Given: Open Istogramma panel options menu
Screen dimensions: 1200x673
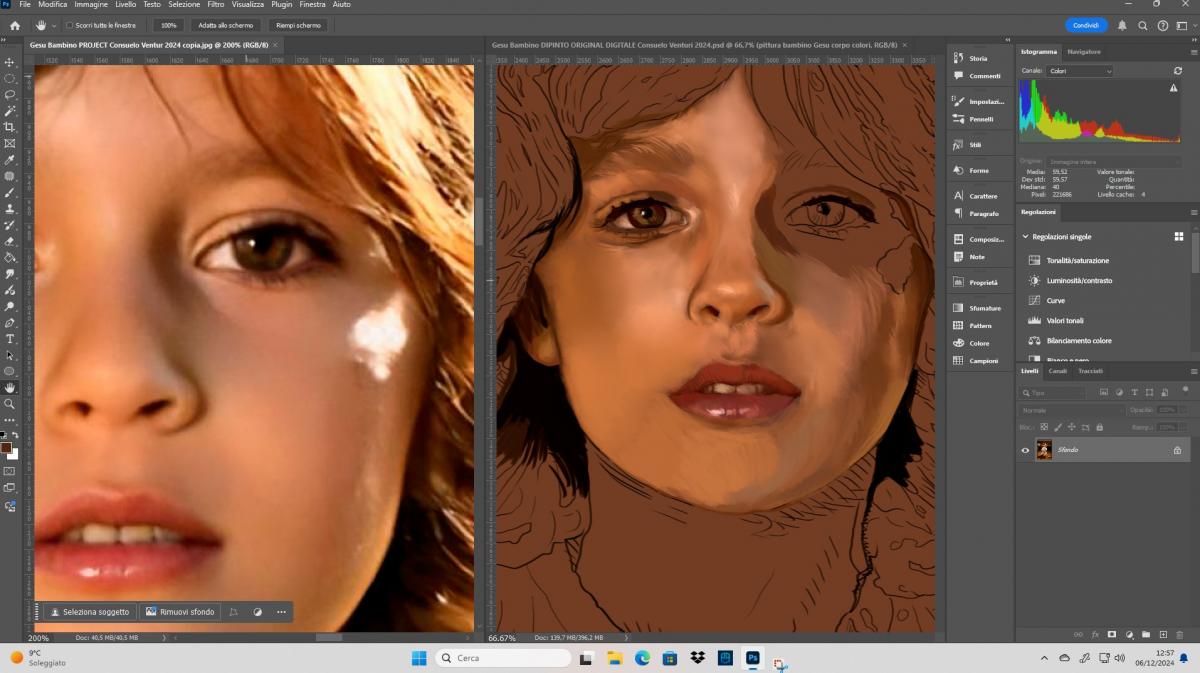Looking at the screenshot, I should [x=1193, y=51].
